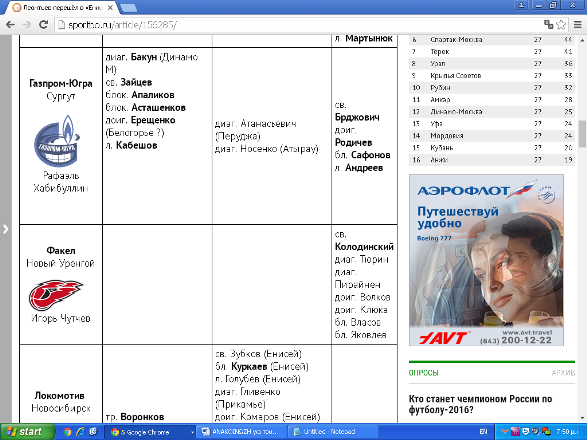The image size is (587, 440).
Task: Open the Aeroflot advertisement banner
Action: 486,260
